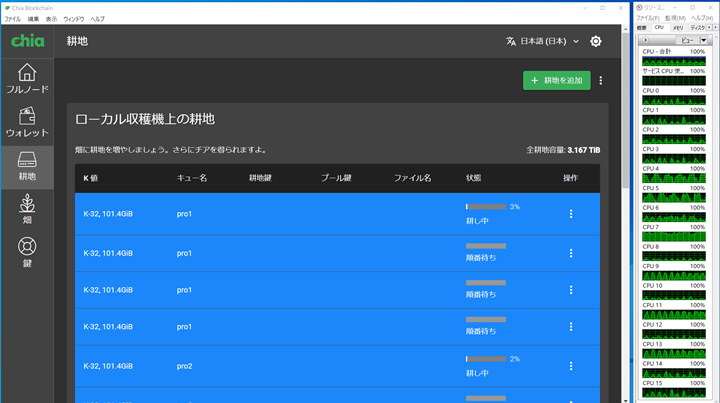Click 耕し中 status on the 3% row
Screen dimensions: 720x403
pyautogui.click(x=477, y=221)
